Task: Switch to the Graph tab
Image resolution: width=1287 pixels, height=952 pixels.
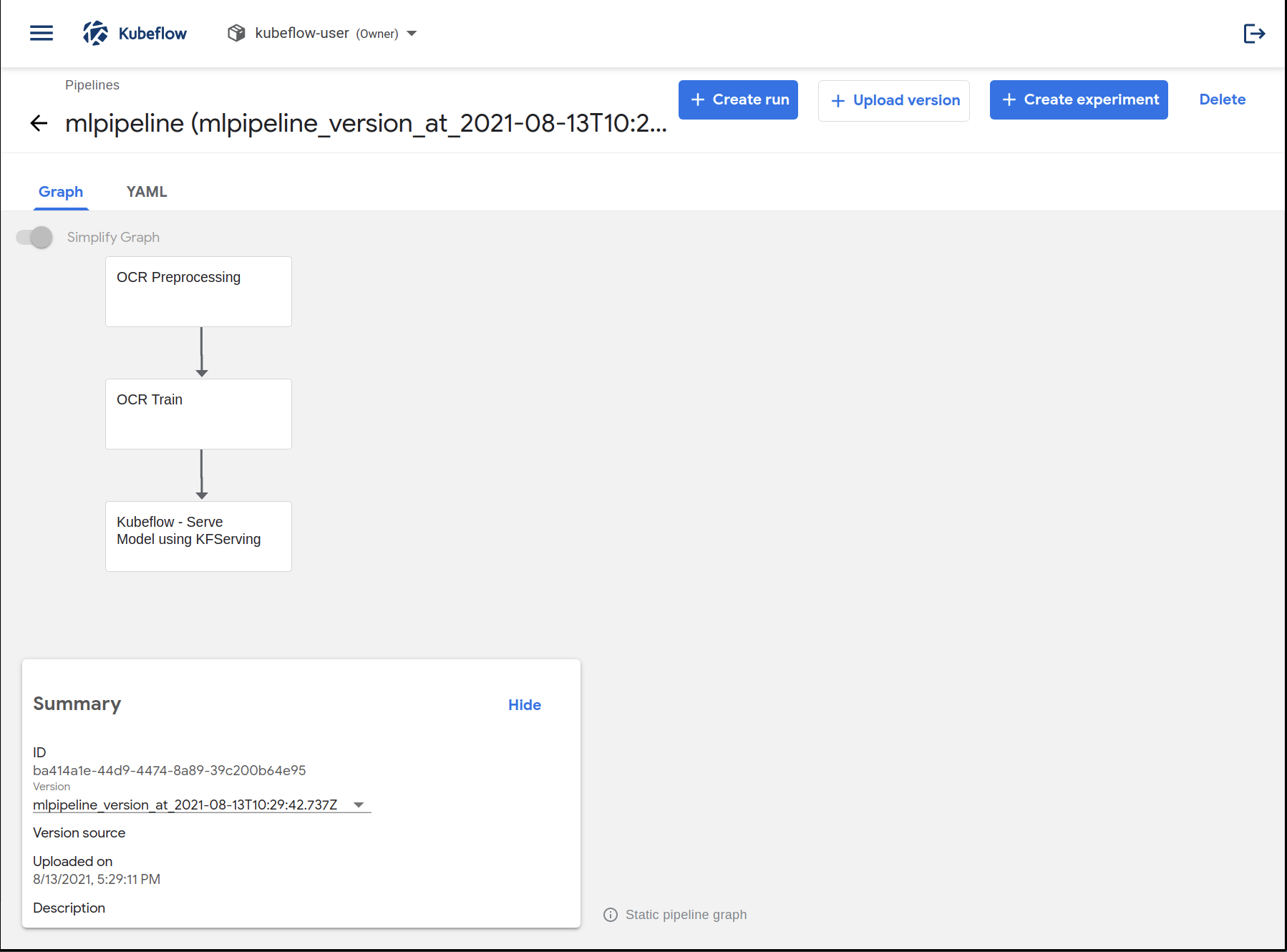Action: [61, 192]
